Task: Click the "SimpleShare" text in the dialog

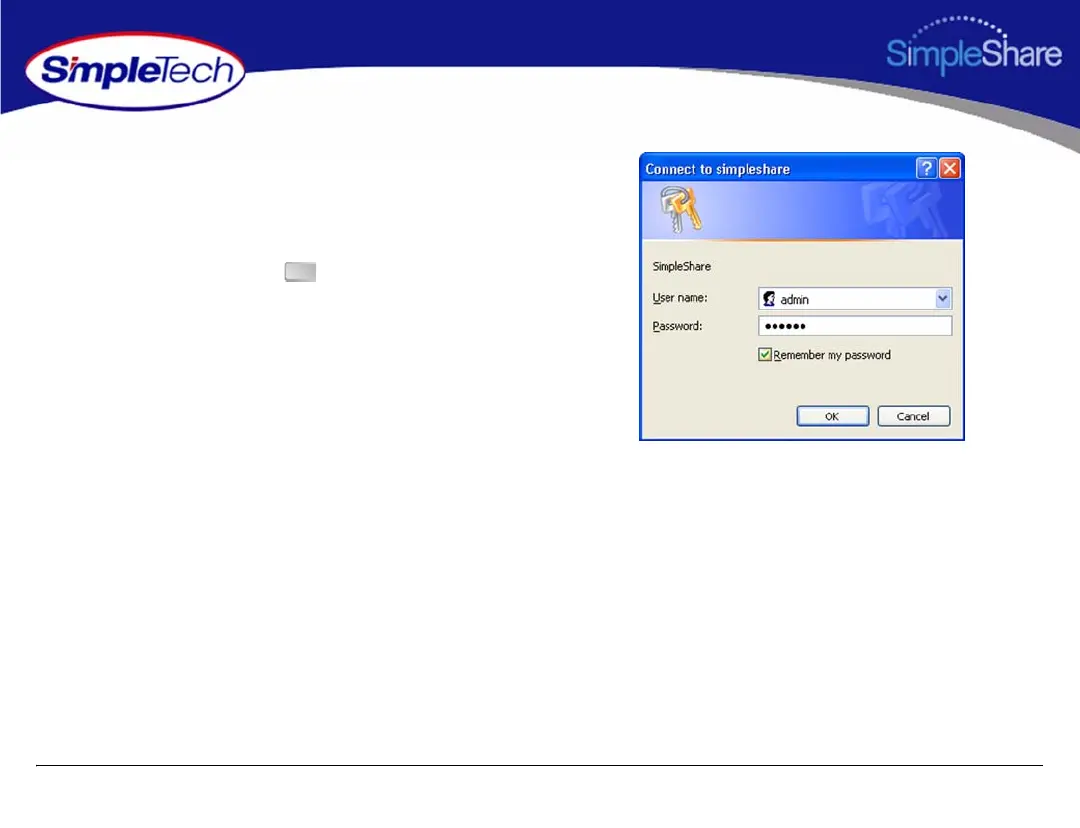Action: click(681, 266)
